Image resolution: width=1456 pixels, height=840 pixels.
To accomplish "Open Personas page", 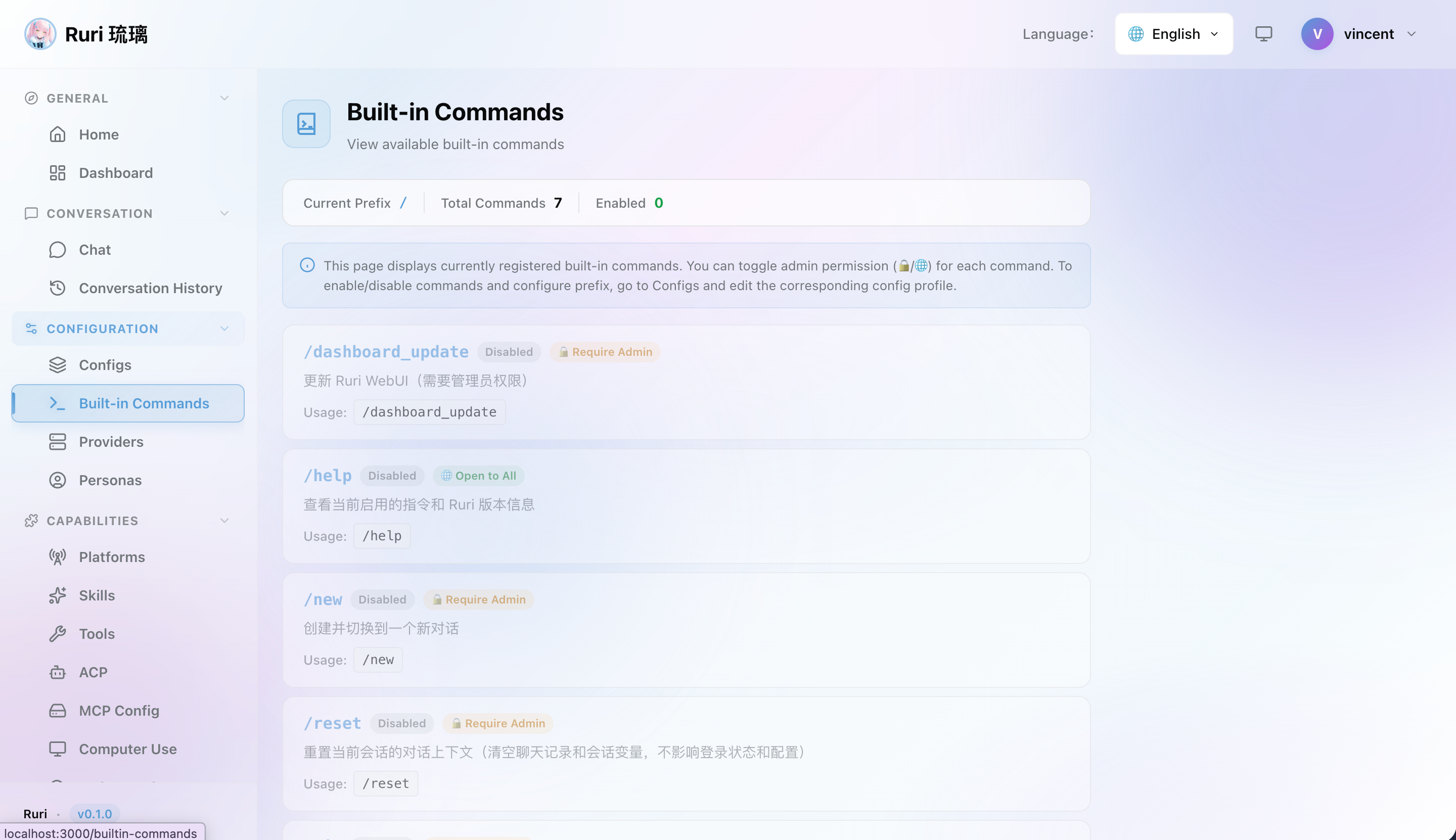I will point(128,480).
